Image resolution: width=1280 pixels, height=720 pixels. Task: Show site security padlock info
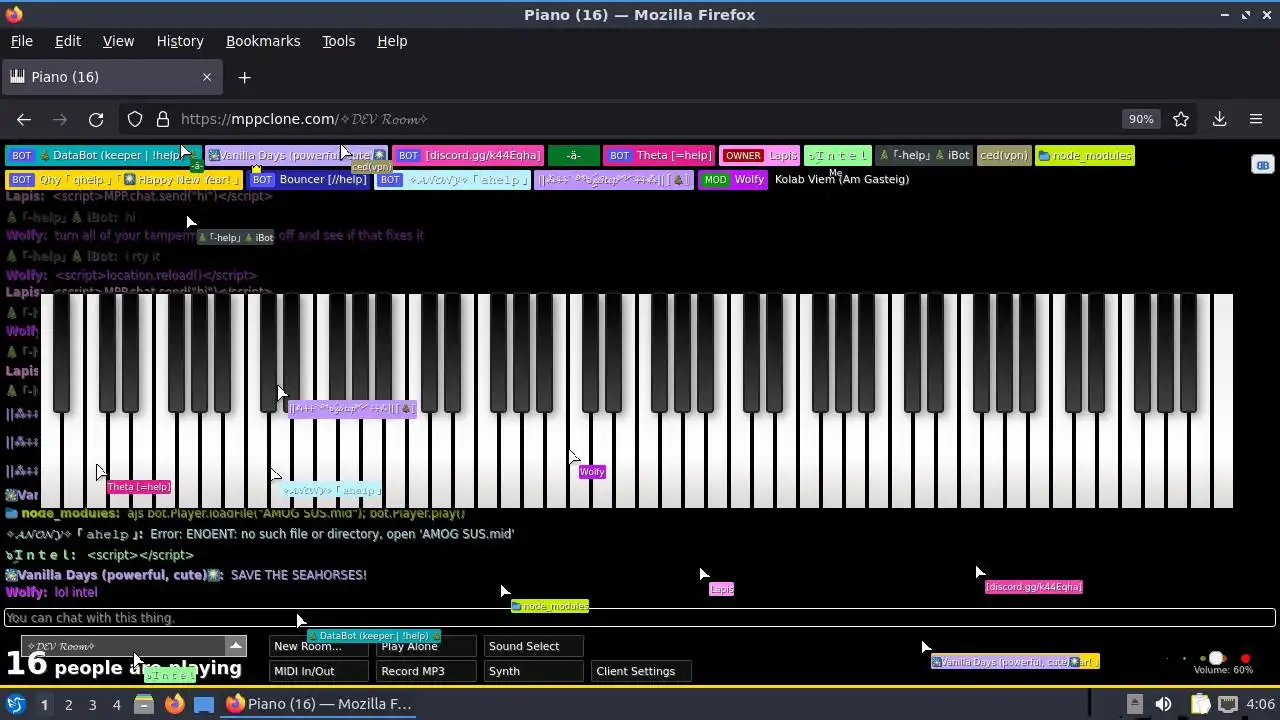[x=163, y=119]
